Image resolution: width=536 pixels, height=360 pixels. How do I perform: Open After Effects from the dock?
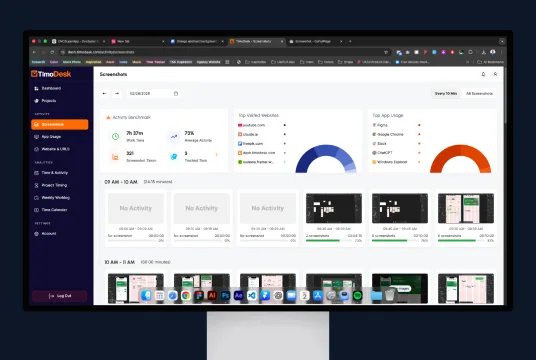(x=238, y=295)
